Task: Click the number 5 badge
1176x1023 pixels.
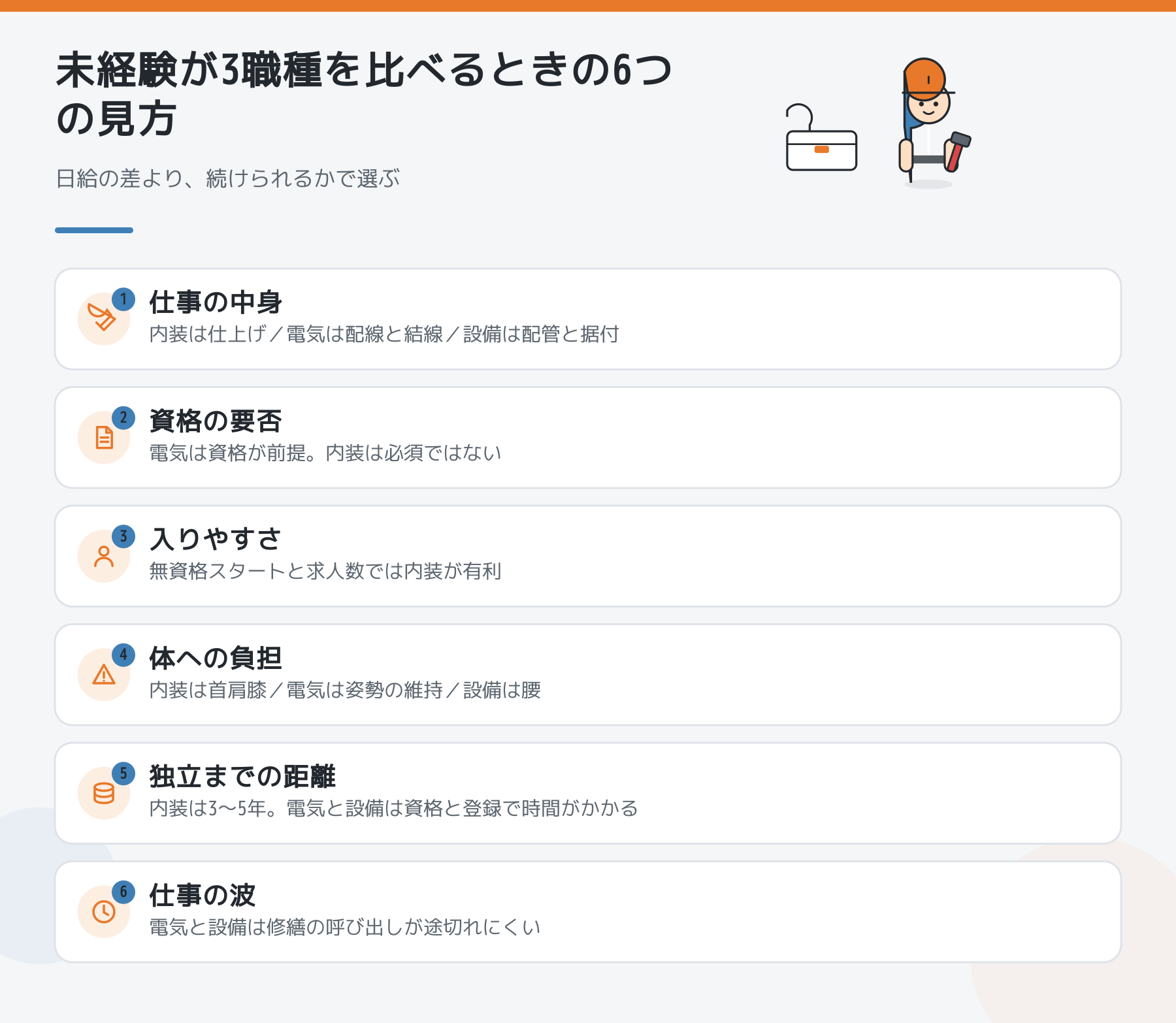Action: click(123, 773)
